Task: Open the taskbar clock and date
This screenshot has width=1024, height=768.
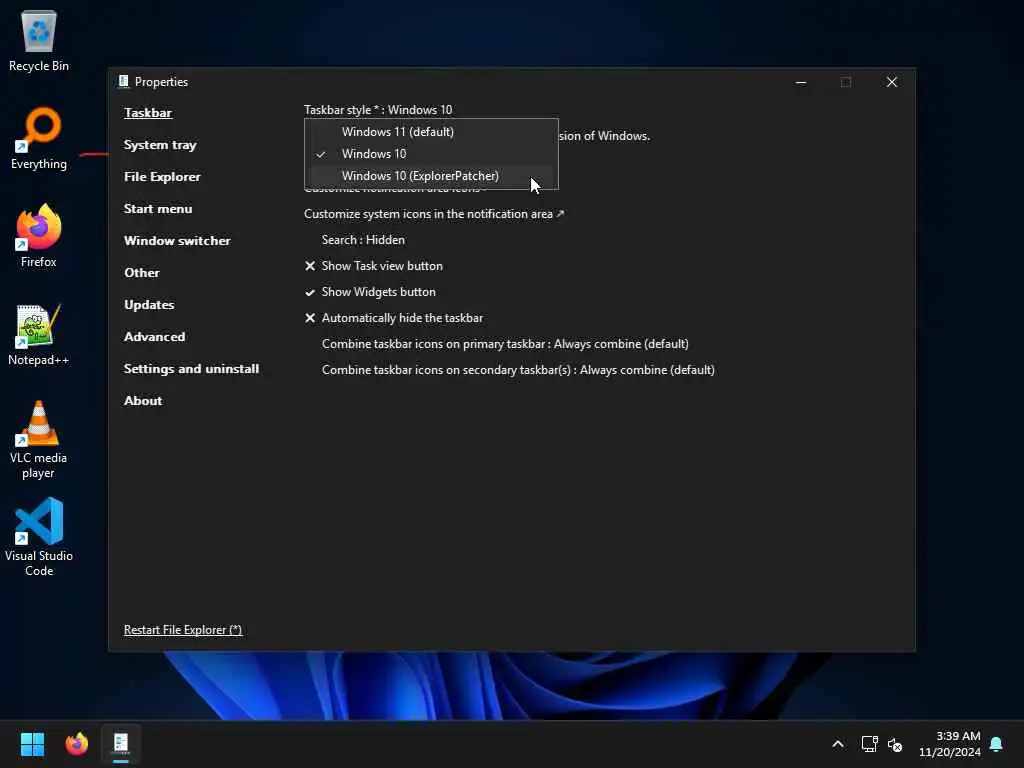Action: coord(950,744)
